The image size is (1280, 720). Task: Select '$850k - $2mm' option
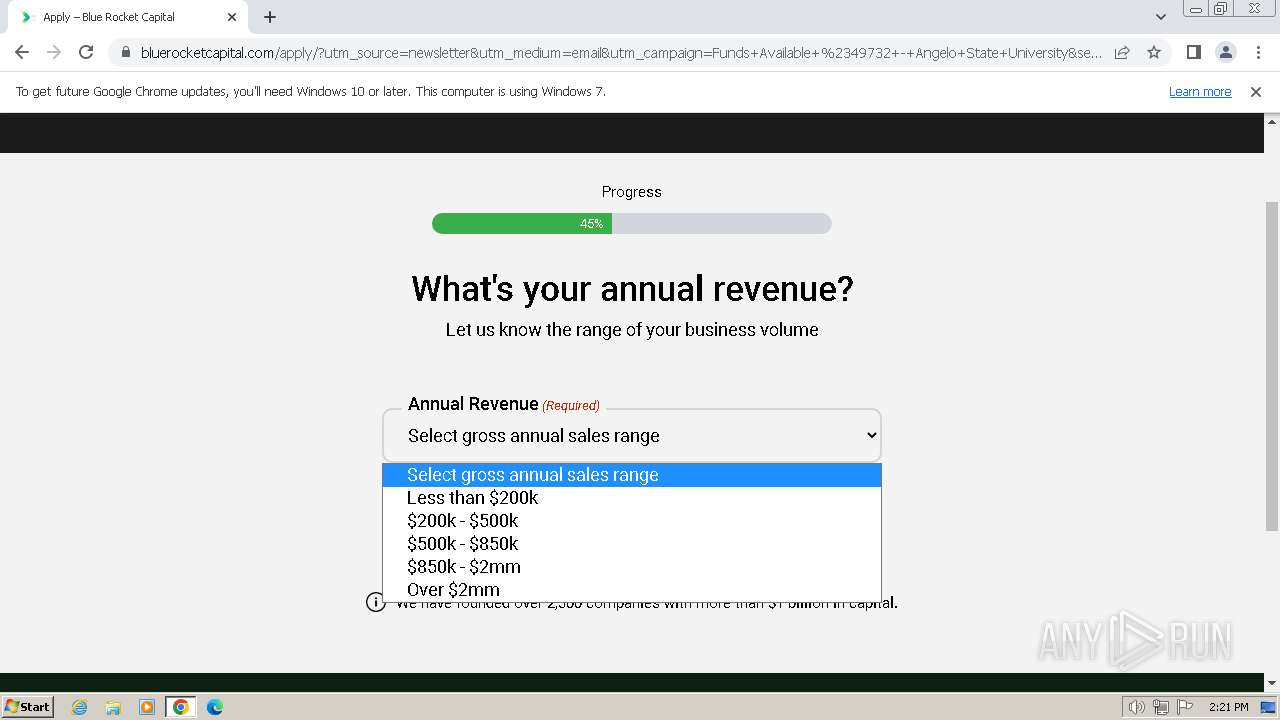pyautogui.click(x=632, y=567)
